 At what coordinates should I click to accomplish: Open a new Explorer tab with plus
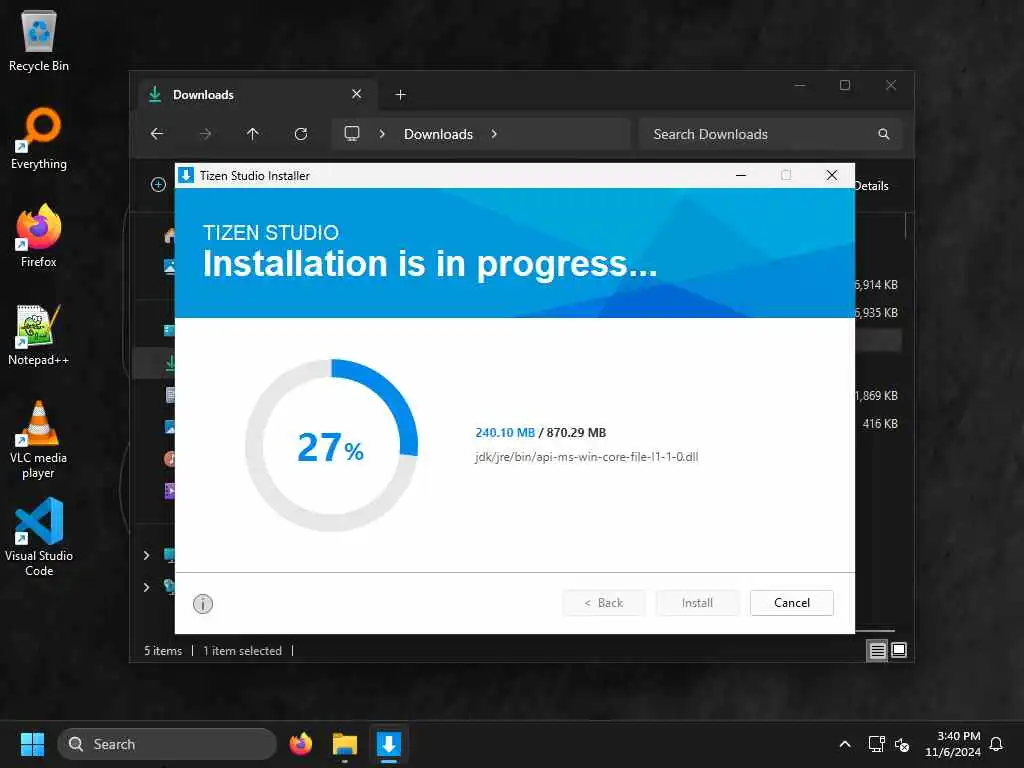(x=400, y=95)
